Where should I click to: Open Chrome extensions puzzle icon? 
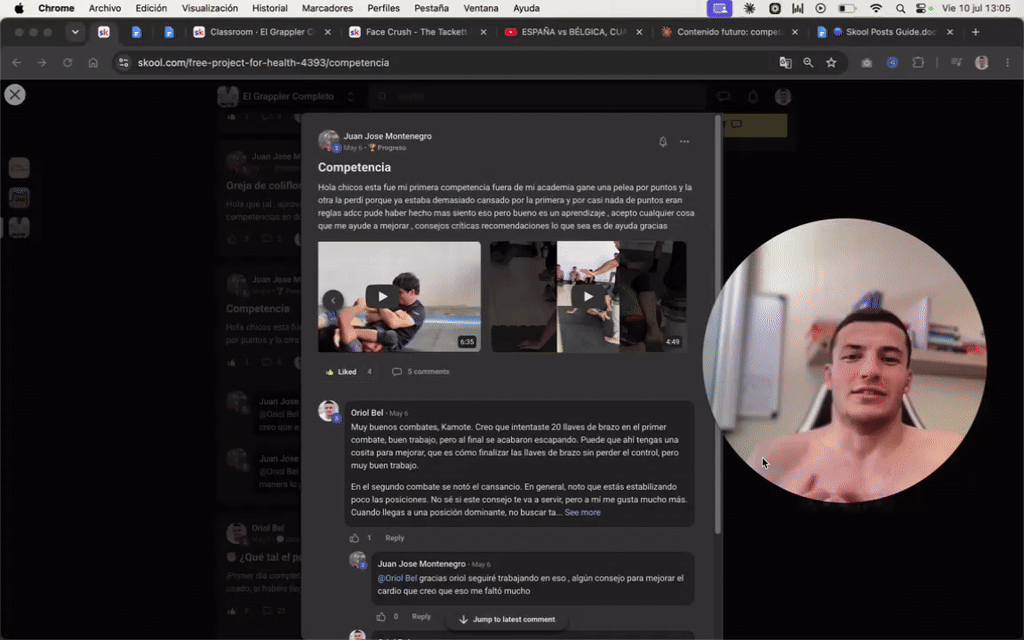click(x=918, y=63)
